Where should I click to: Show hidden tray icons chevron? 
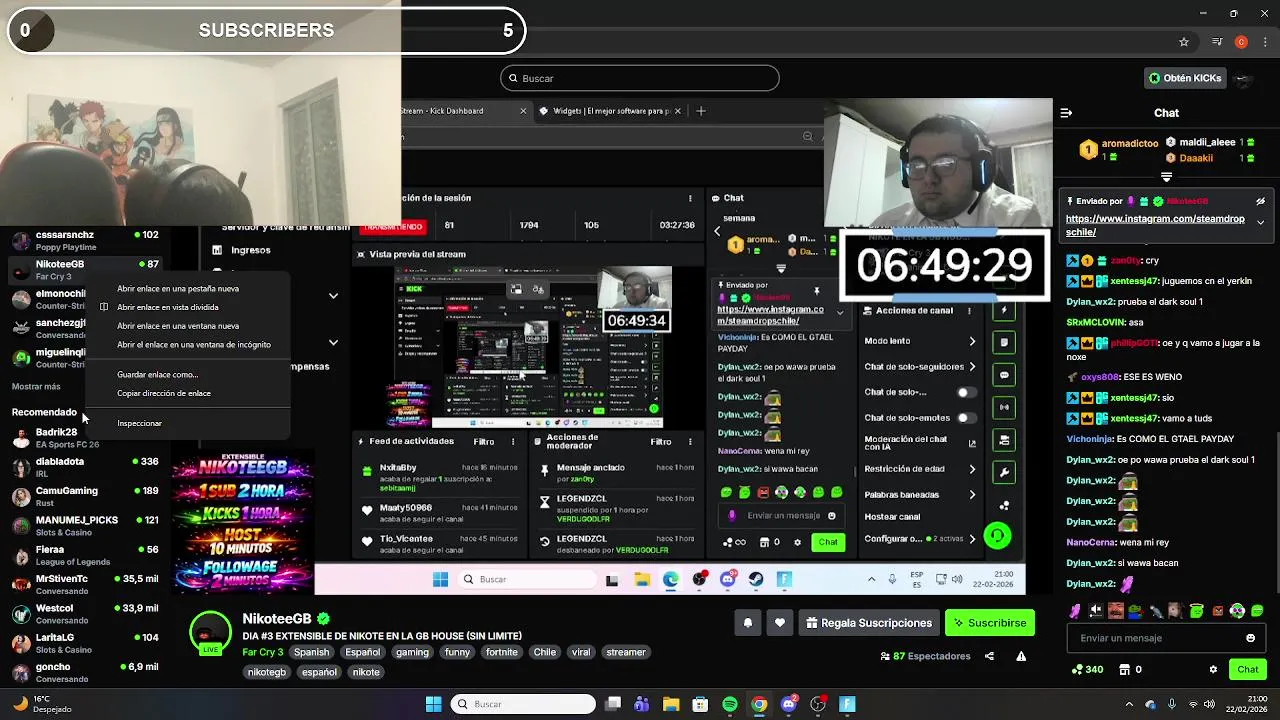1130,705
